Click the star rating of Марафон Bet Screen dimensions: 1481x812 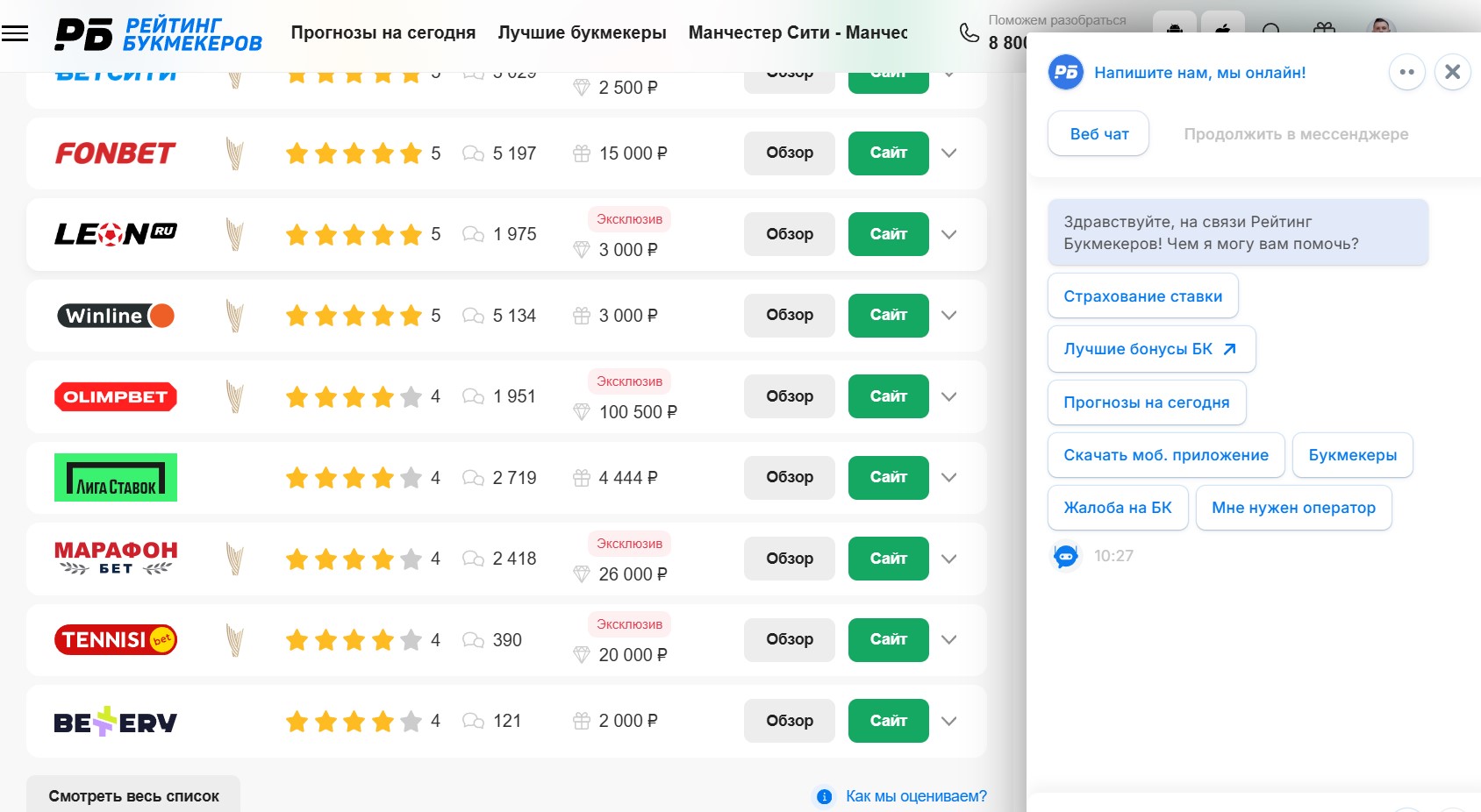(354, 559)
